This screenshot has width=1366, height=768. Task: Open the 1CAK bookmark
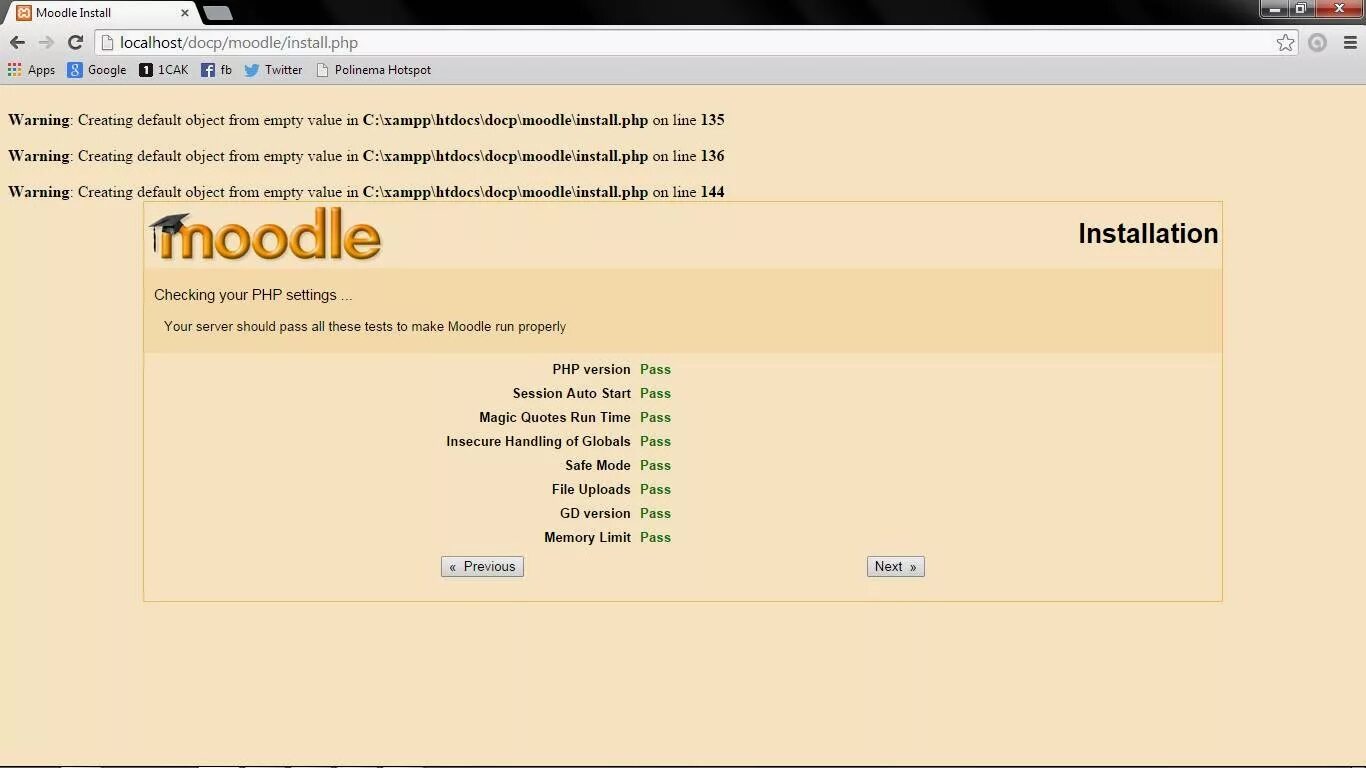pyautogui.click(x=163, y=70)
